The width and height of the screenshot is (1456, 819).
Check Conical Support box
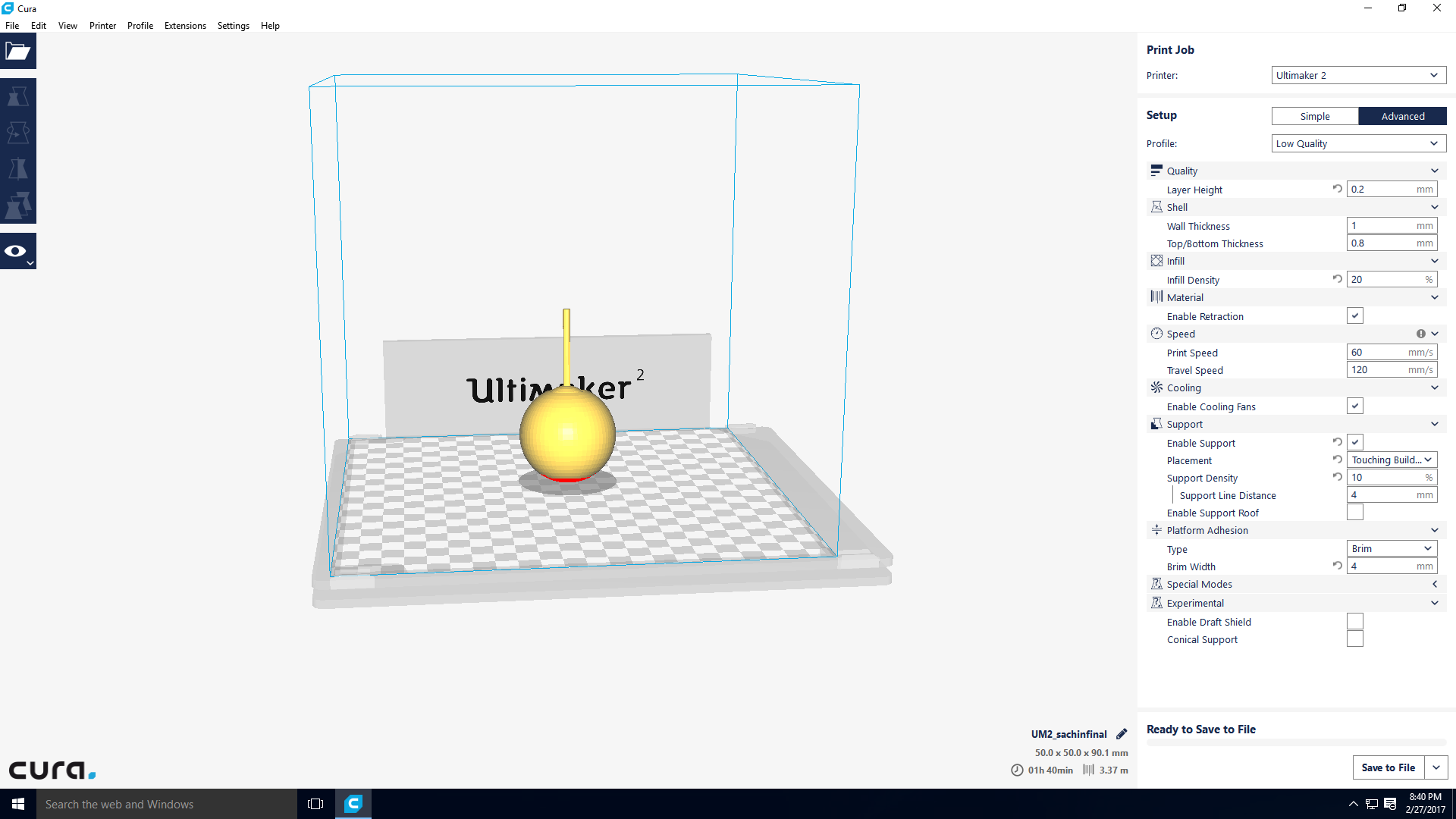[1355, 639]
